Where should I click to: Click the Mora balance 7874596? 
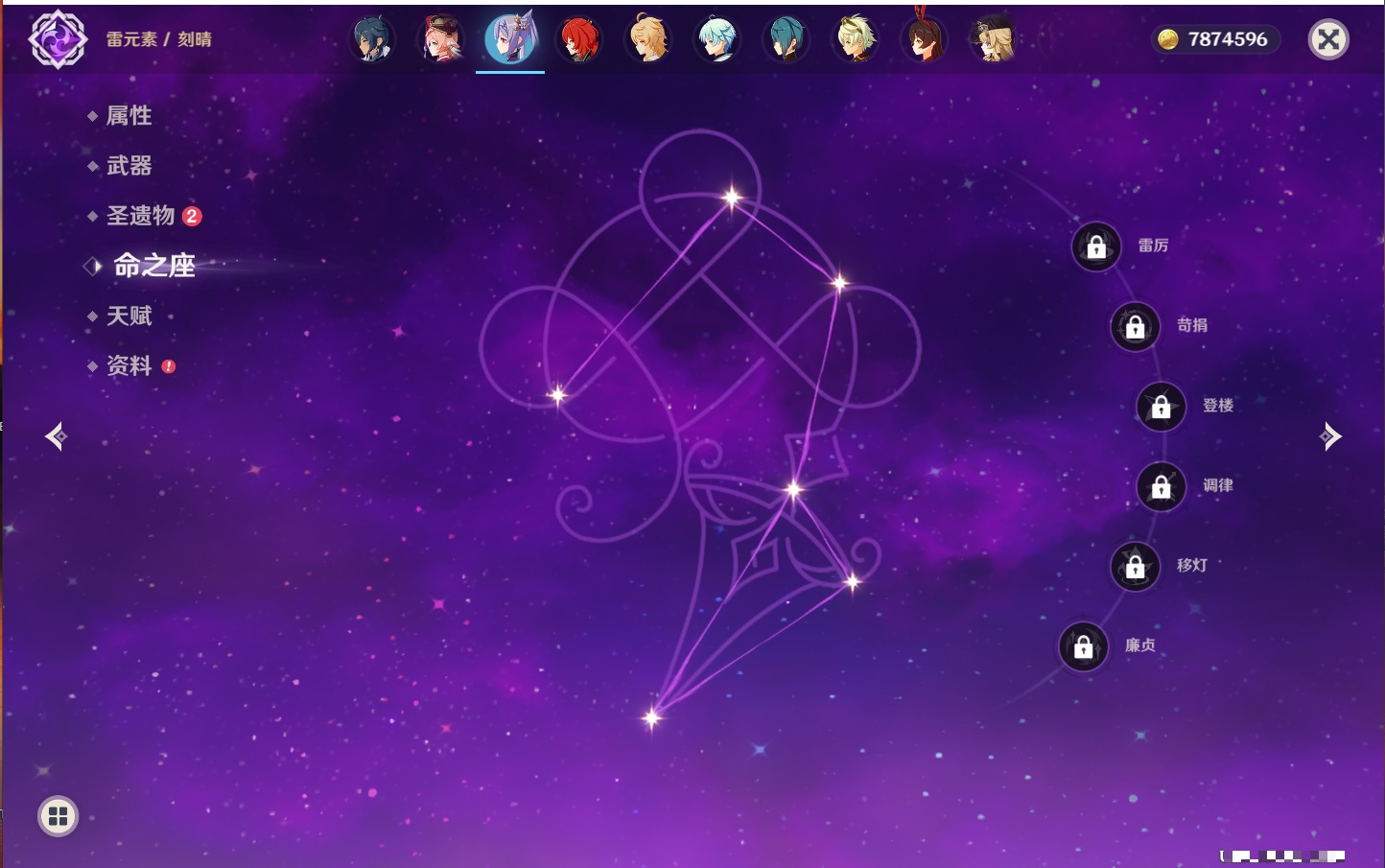tap(1228, 39)
